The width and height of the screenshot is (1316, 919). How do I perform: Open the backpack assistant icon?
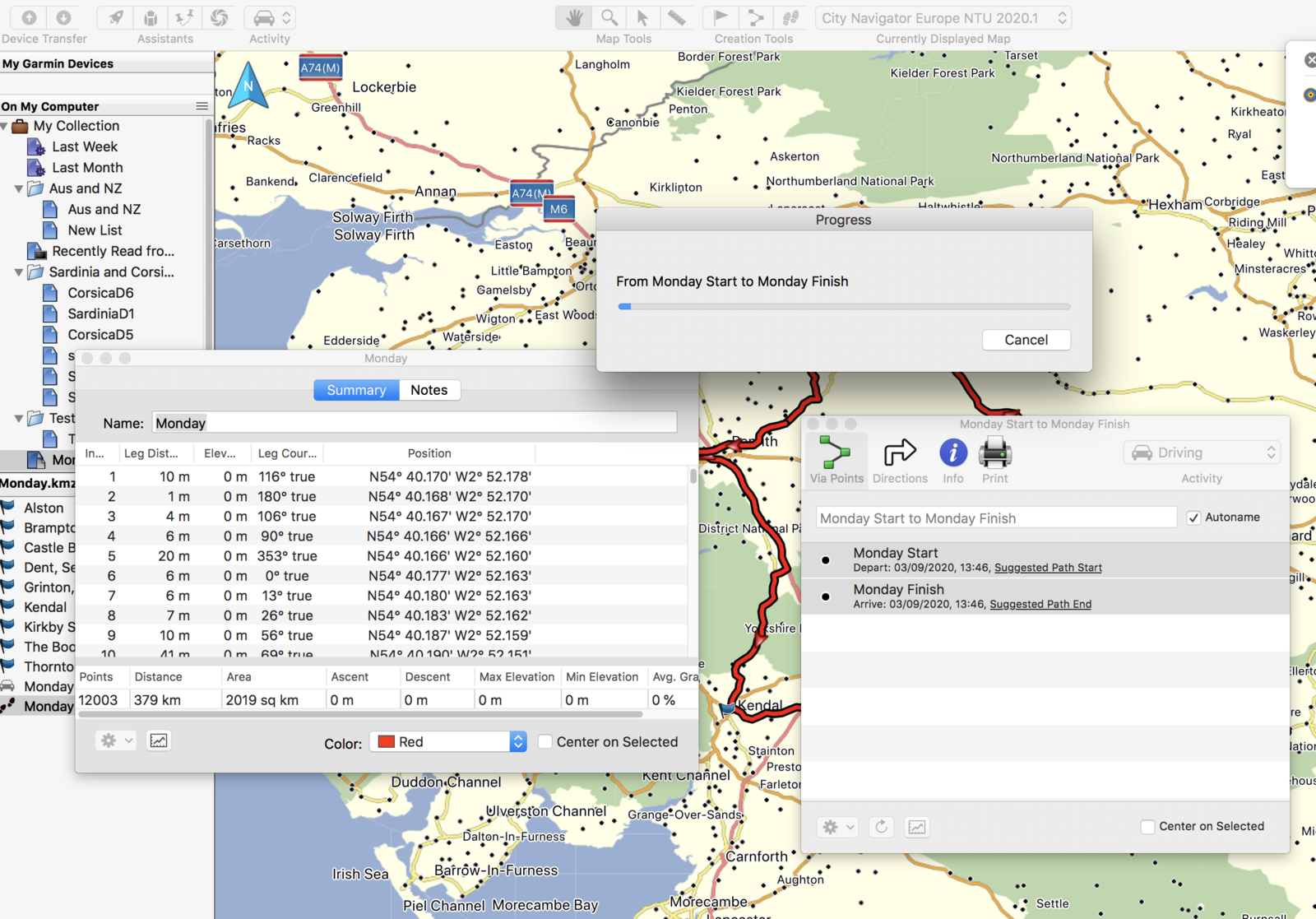click(151, 17)
